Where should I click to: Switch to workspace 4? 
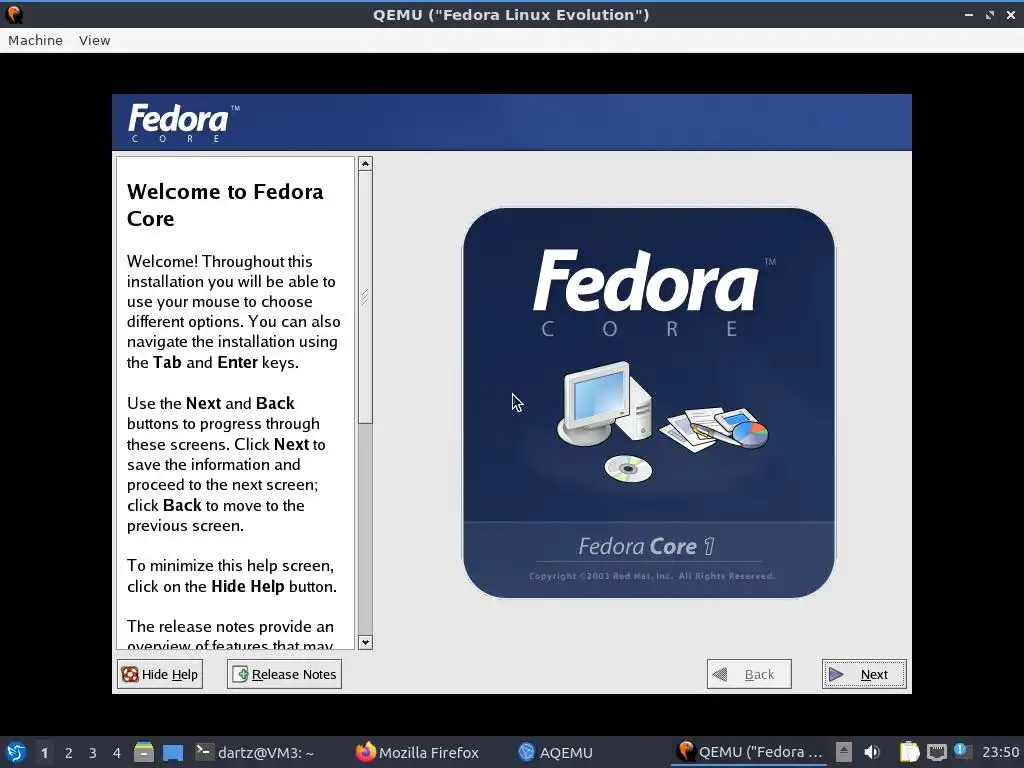[x=117, y=753]
